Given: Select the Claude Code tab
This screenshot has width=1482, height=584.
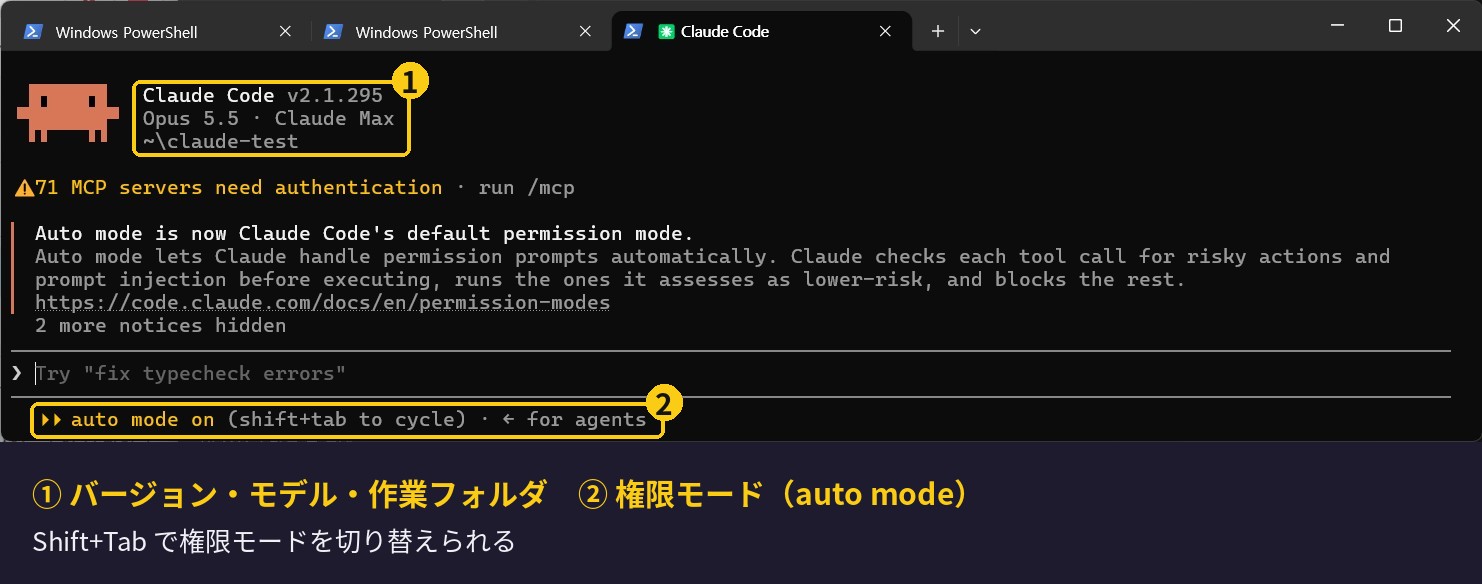Looking at the screenshot, I should tap(760, 32).
